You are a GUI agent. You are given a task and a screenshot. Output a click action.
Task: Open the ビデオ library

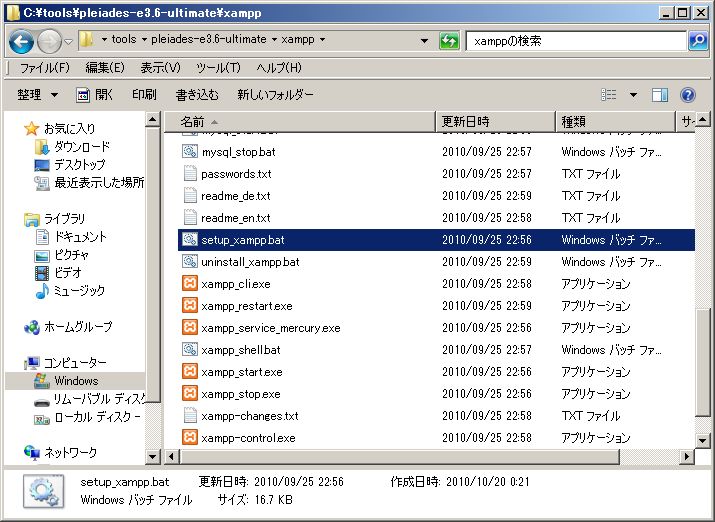[x=67, y=273]
